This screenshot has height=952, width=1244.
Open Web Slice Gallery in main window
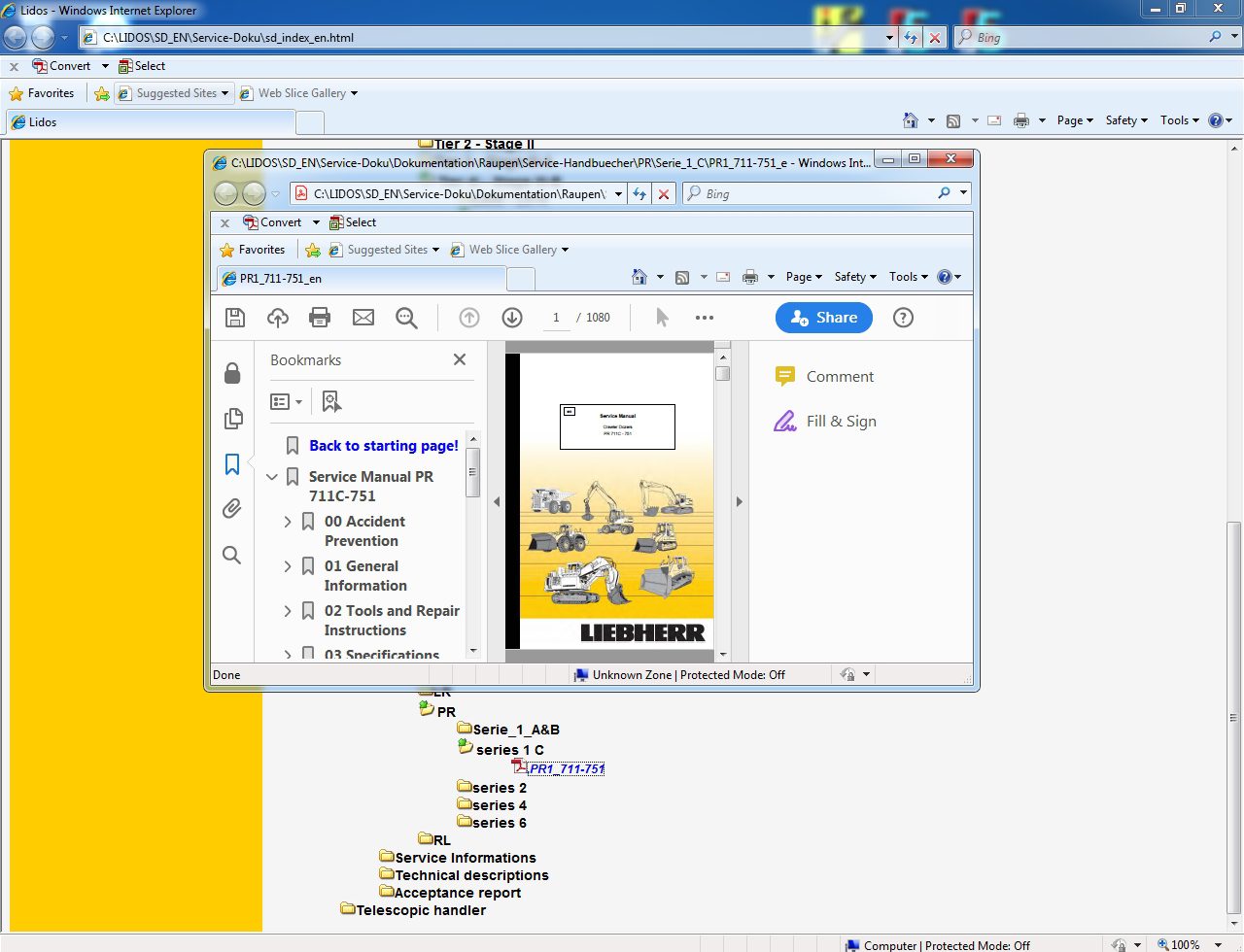(299, 93)
